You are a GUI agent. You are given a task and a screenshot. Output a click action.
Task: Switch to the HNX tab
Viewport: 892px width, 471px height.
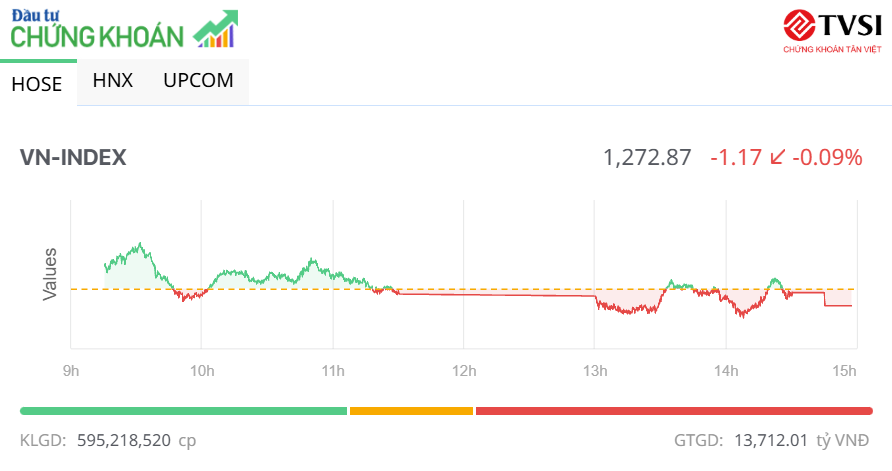click(x=112, y=81)
